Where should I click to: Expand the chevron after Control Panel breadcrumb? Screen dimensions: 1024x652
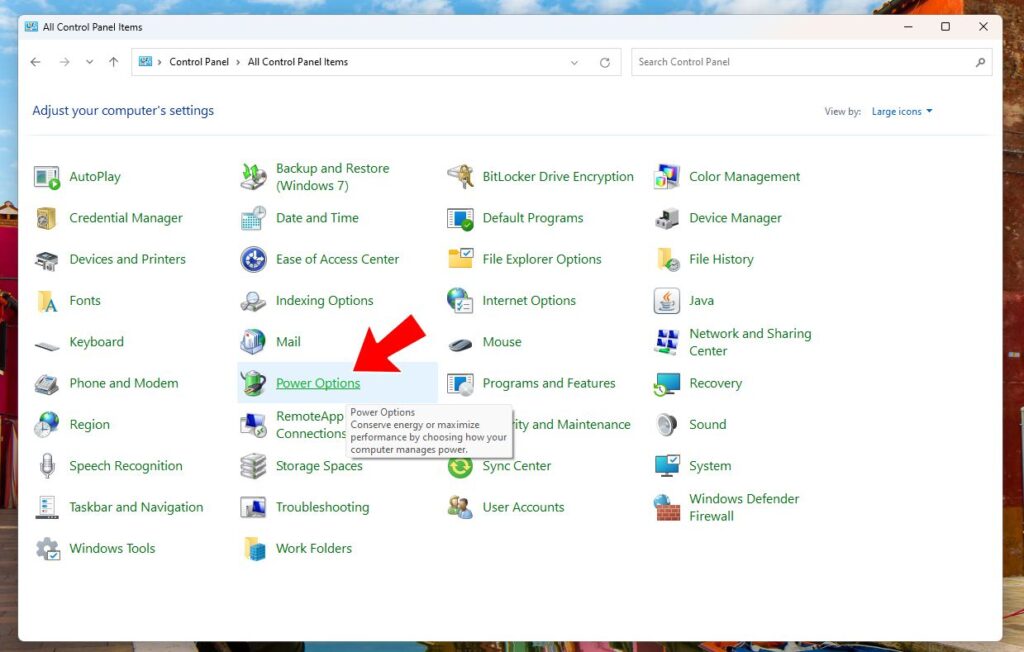pos(238,62)
